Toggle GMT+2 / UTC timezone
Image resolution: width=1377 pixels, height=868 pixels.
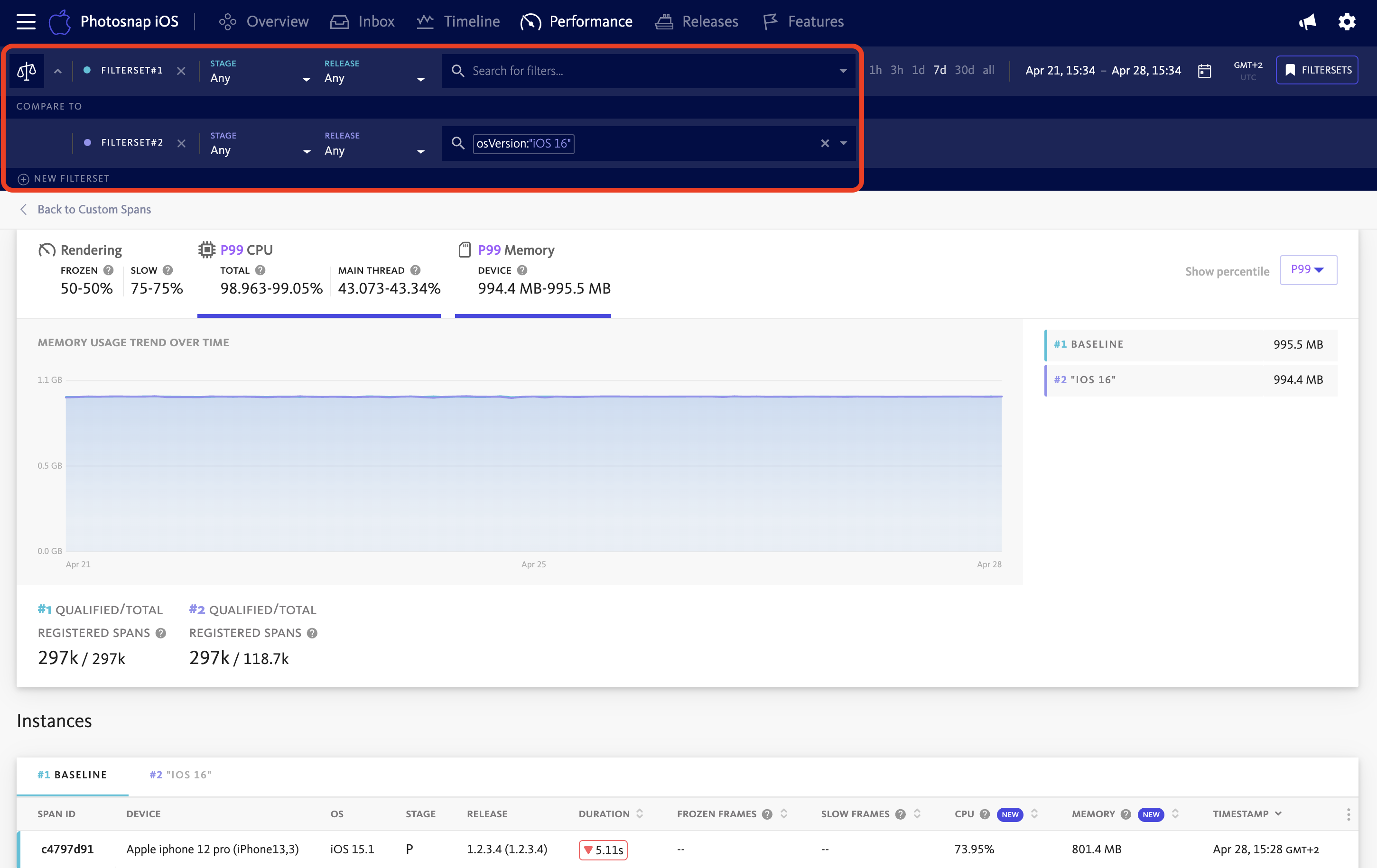tap(1248, 71)
